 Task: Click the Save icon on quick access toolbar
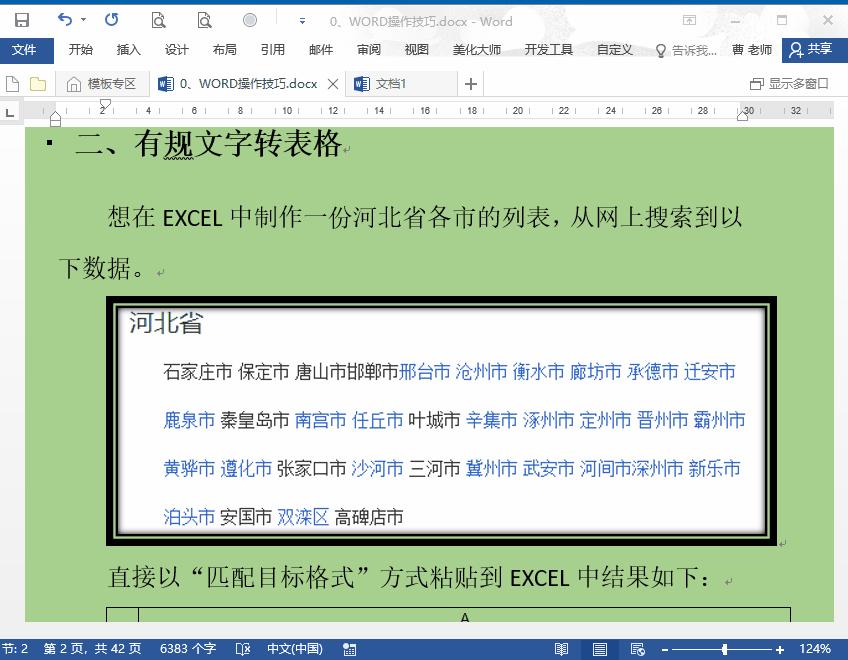(x=21, y=20)
